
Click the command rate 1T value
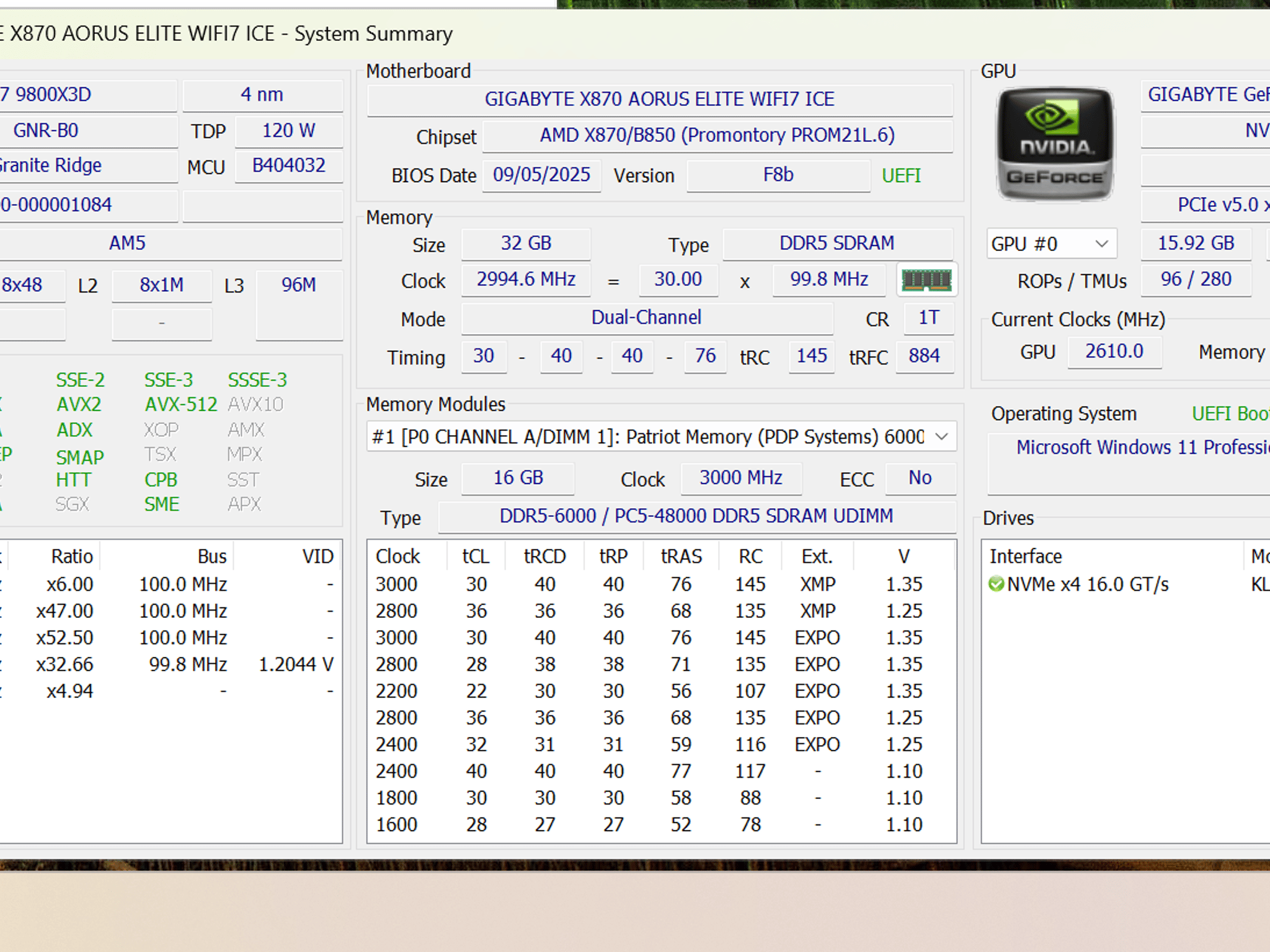pos(928,318)
